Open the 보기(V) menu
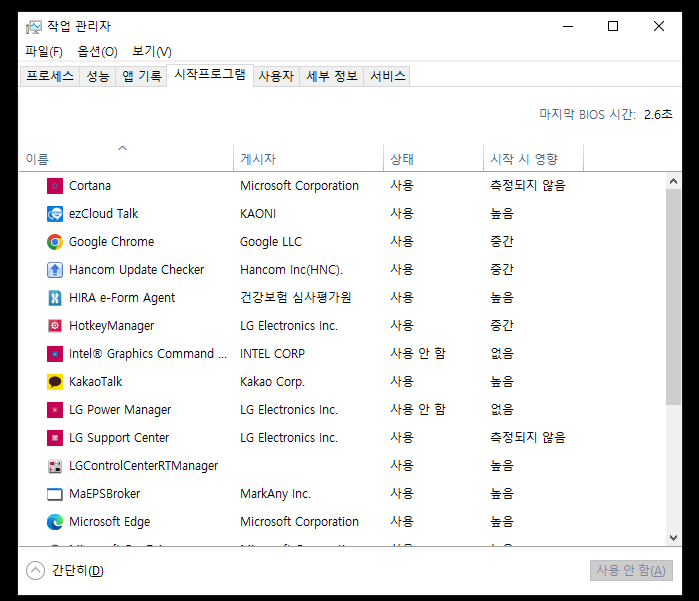Image resolution: width=699 pixels, height=601 pixels. coord(152,52)
